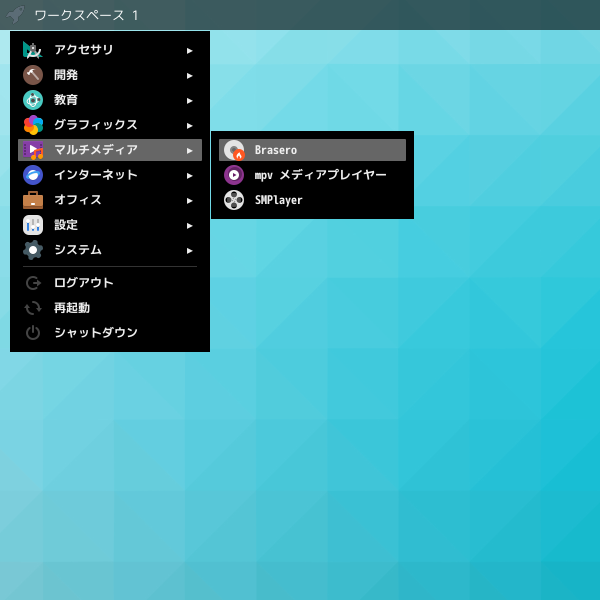Image resolution: width=600 pixels, height=600 pixels.
Task: Click the 再起動 refresh arrows icon
Action: tap(33, 308)
